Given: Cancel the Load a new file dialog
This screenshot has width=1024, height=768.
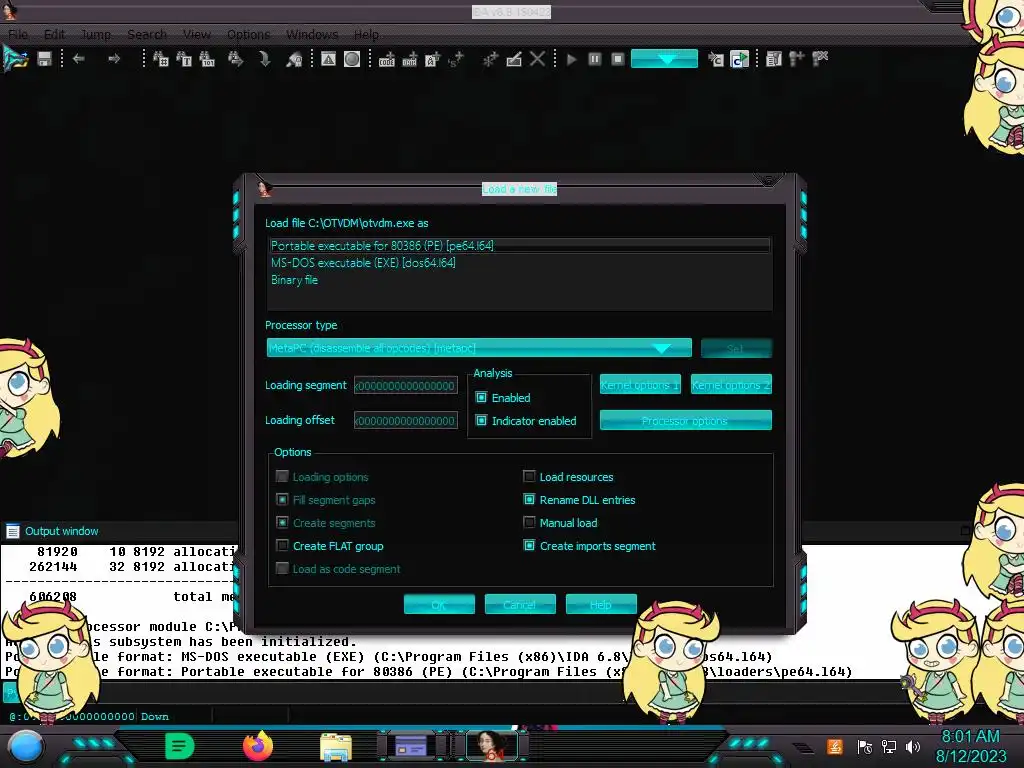Looking at the screenshot, I should [520, 605].
